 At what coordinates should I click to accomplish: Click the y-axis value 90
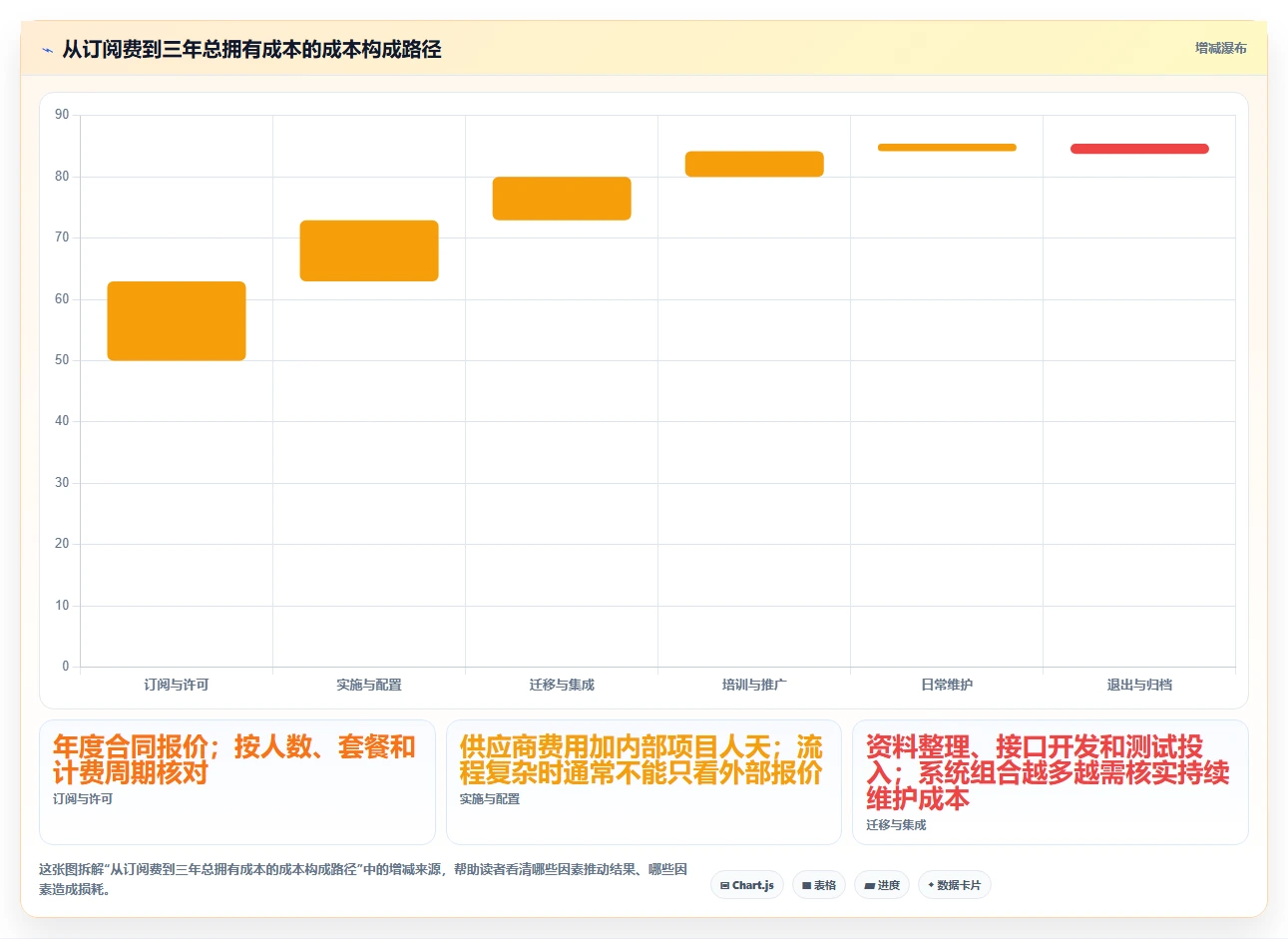click(62, 115)
